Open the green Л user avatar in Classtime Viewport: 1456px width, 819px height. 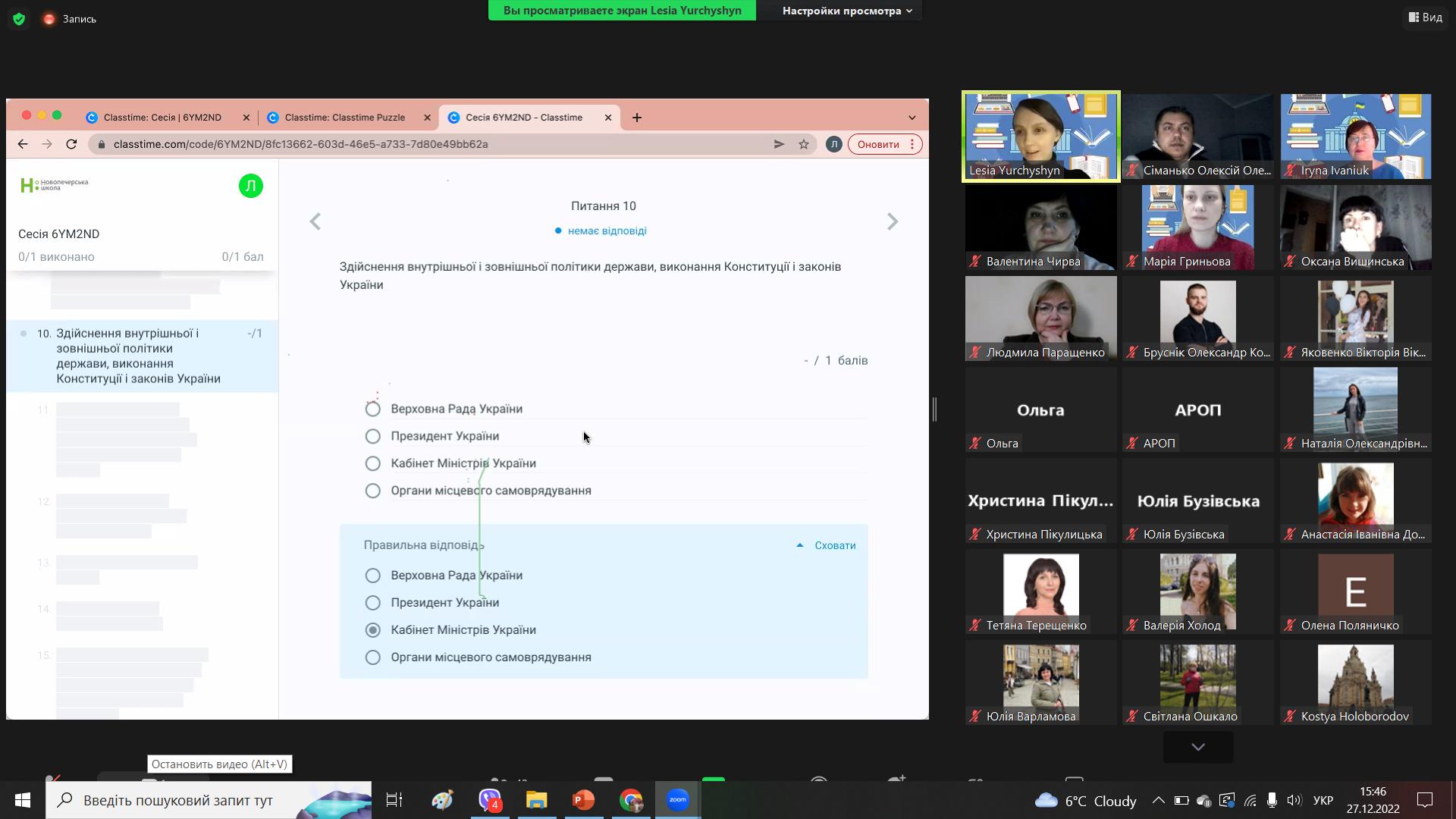[x=251, y=186]
